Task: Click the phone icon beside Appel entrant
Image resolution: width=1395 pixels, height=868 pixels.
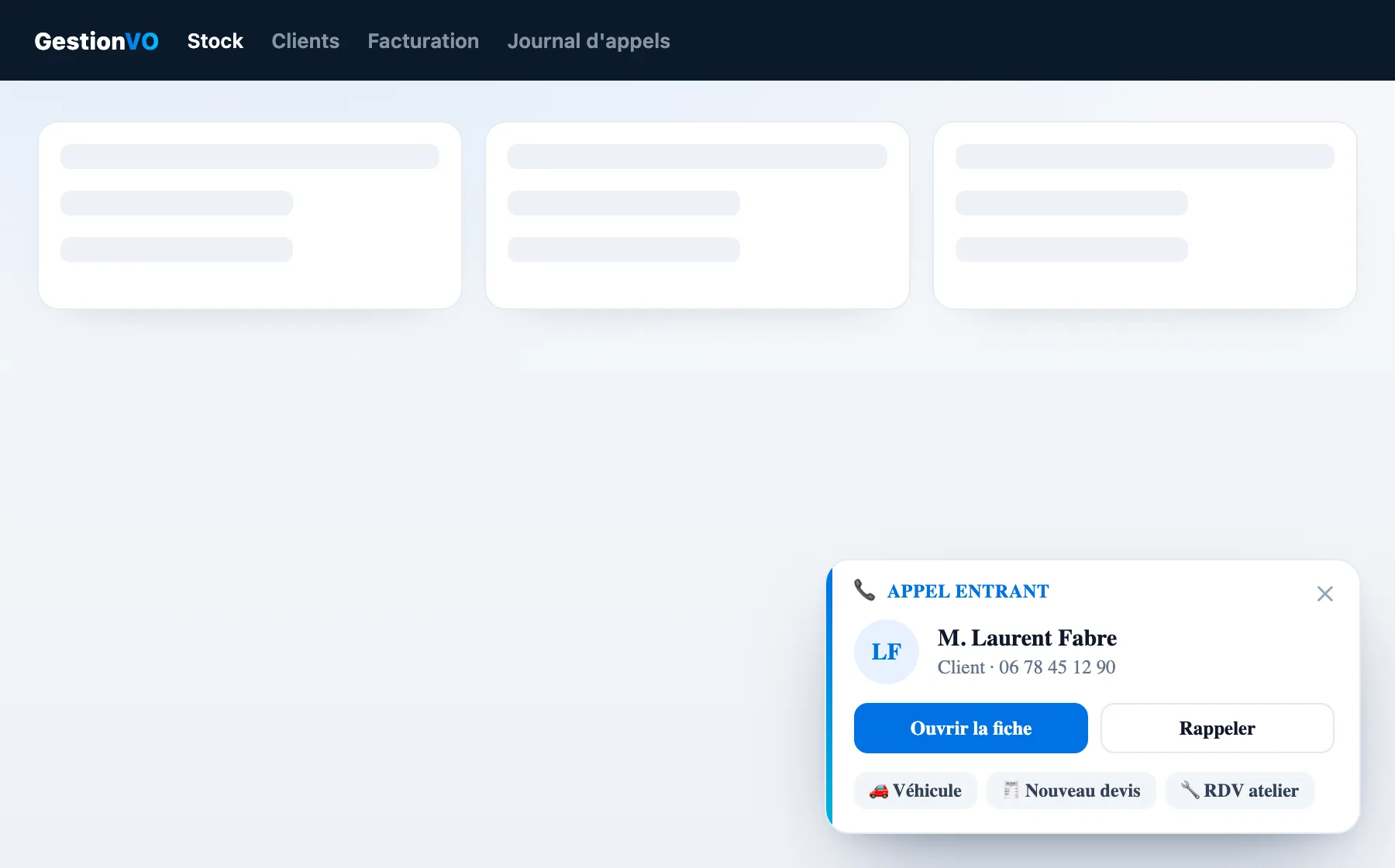Action: [865, 591]
